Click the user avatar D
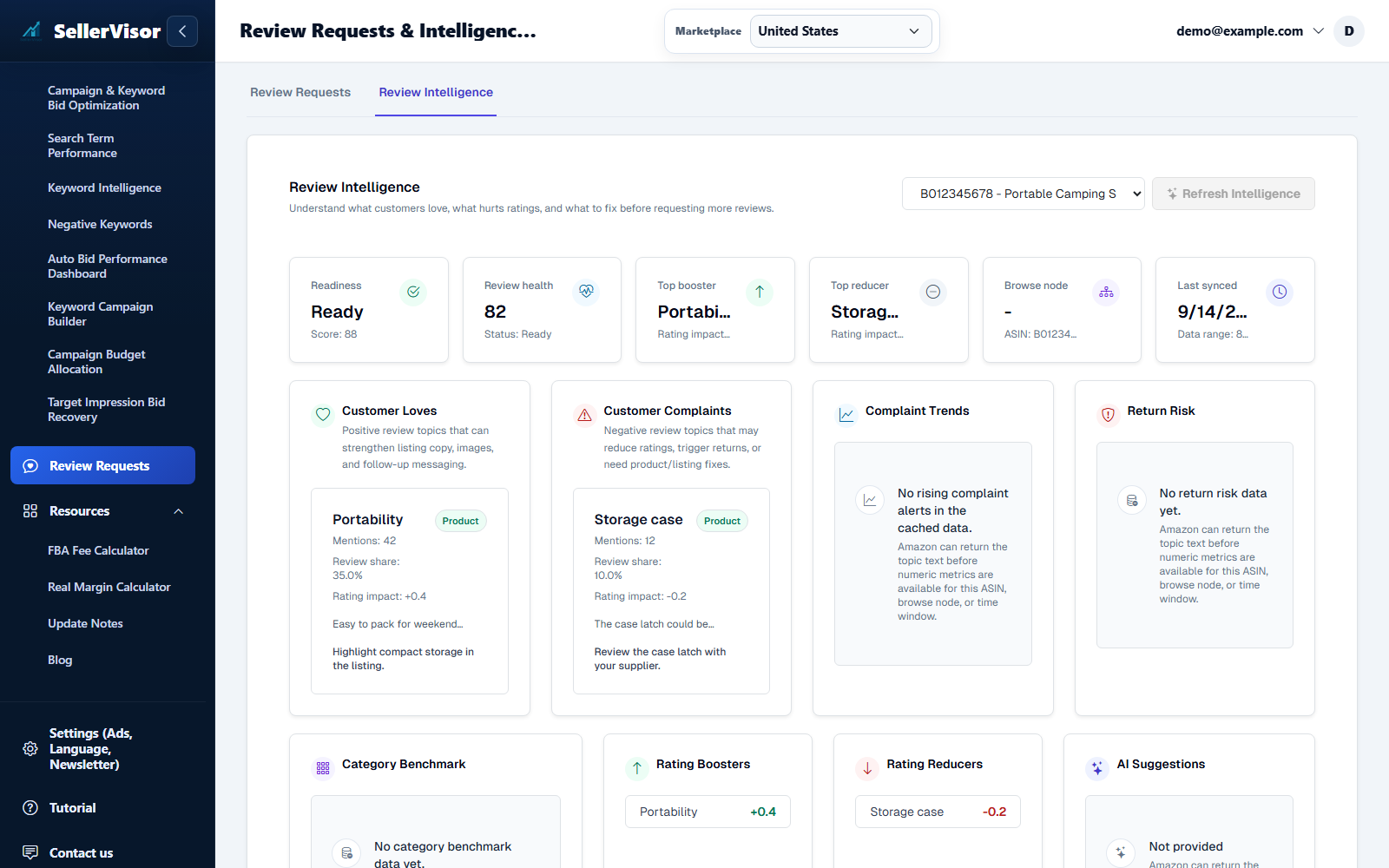 tap(1349, 31)
